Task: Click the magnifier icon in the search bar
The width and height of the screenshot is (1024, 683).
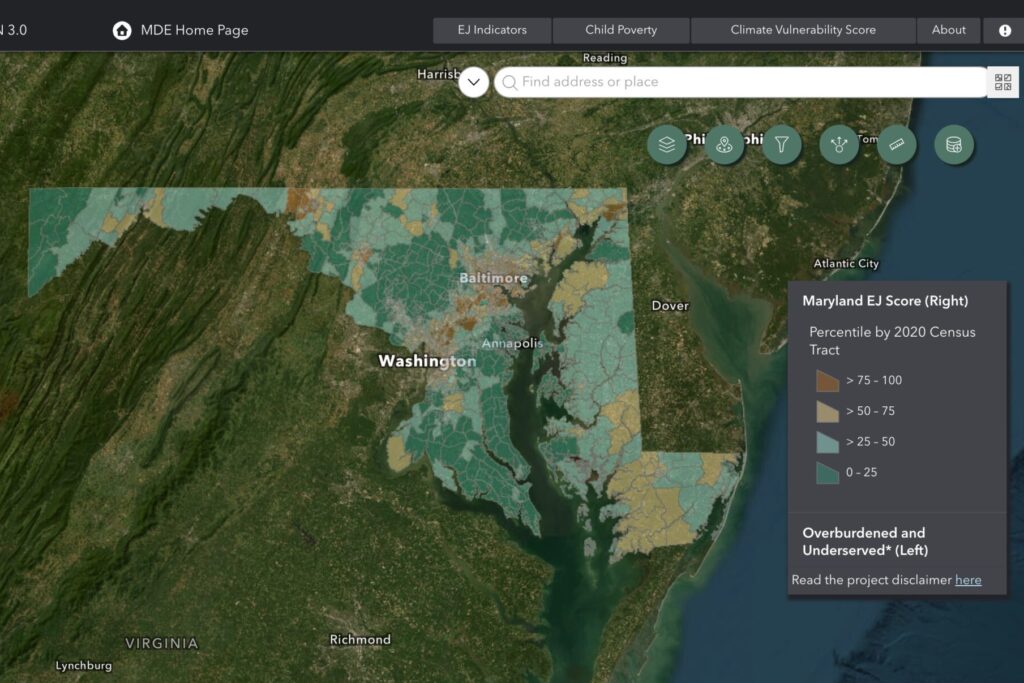Action: [x=511, y=82]
